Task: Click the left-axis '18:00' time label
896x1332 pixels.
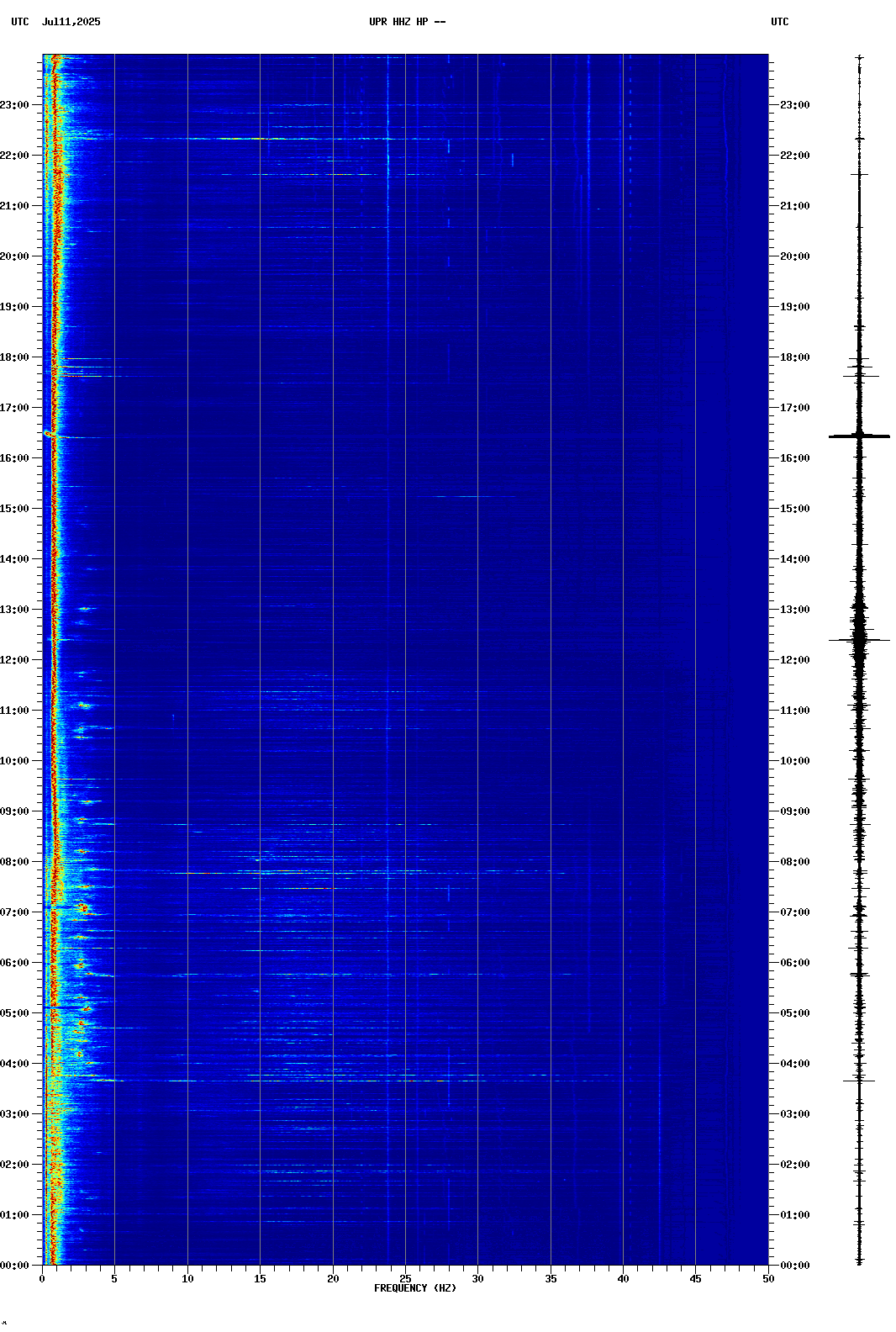Action: (x=14, y=357)
